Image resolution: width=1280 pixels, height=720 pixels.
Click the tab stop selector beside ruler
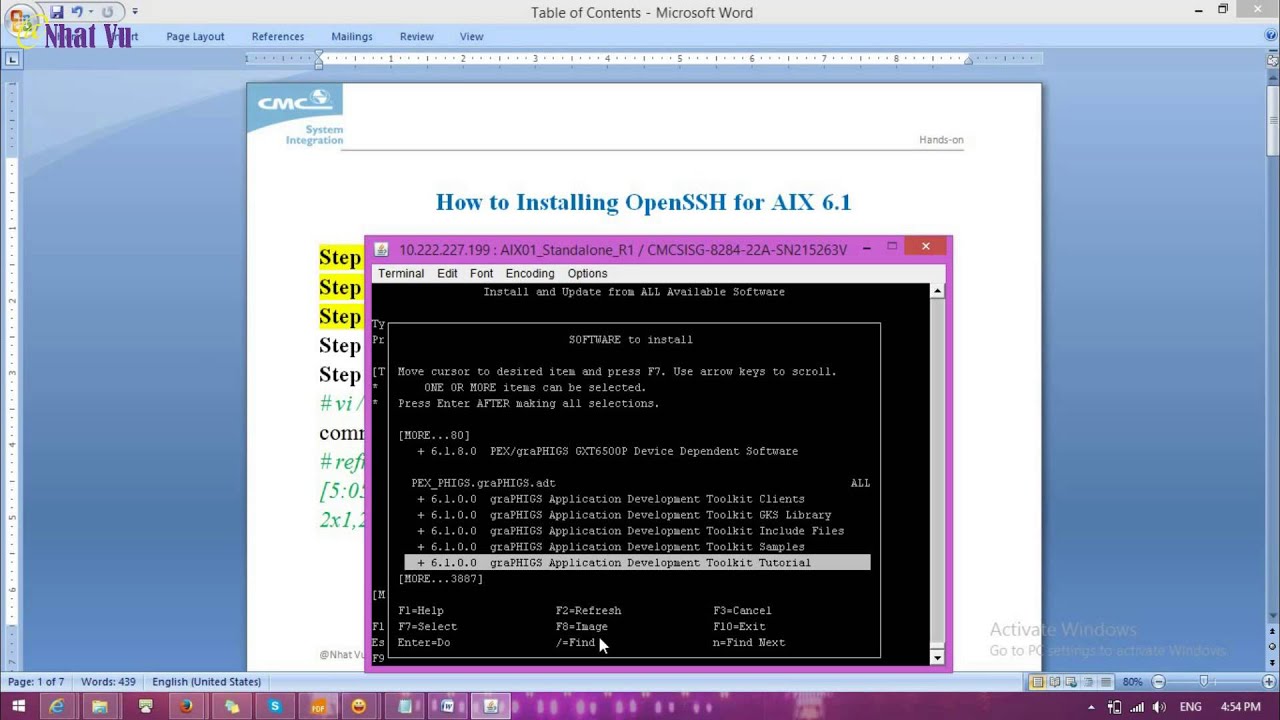[12, 59]
